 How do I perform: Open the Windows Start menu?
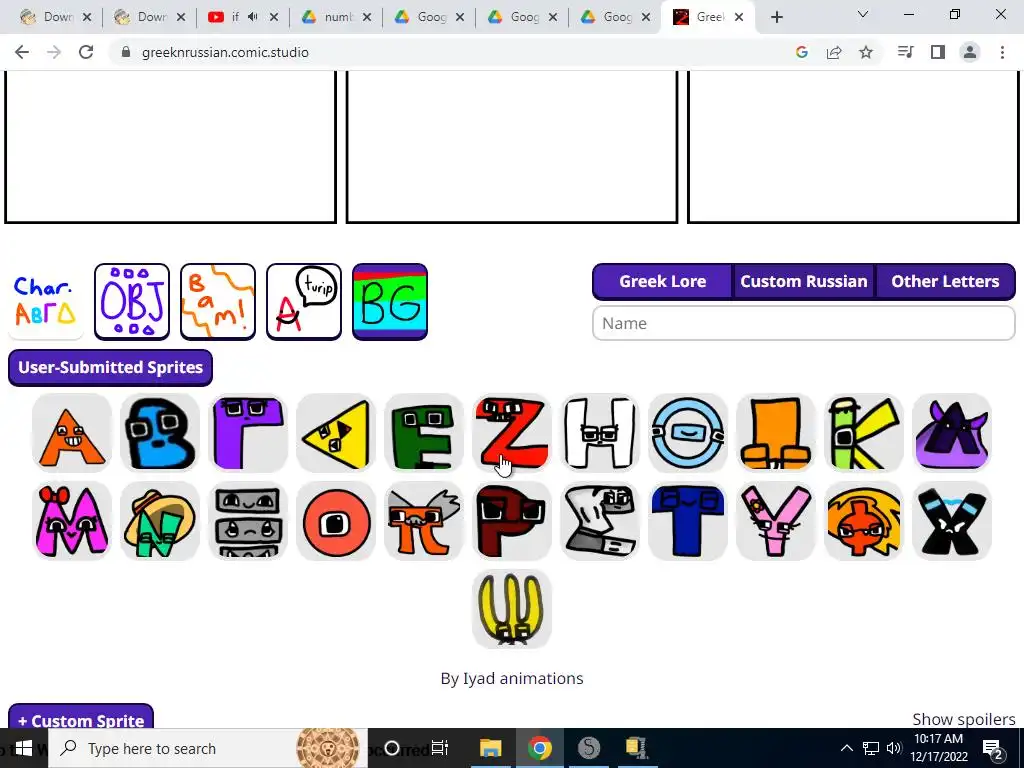click(x=24, y=748)
